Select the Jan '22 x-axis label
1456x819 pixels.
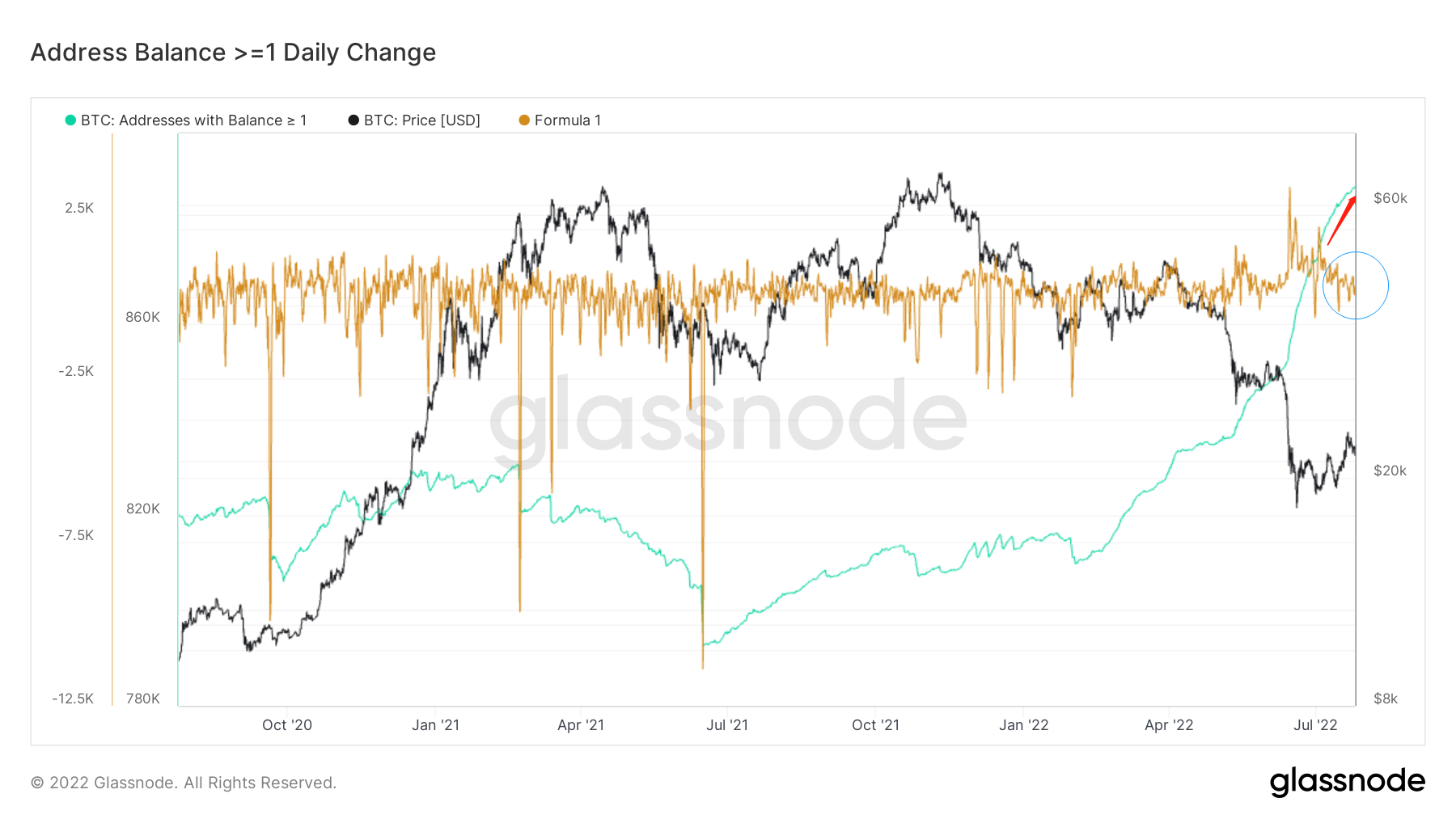1023,725
